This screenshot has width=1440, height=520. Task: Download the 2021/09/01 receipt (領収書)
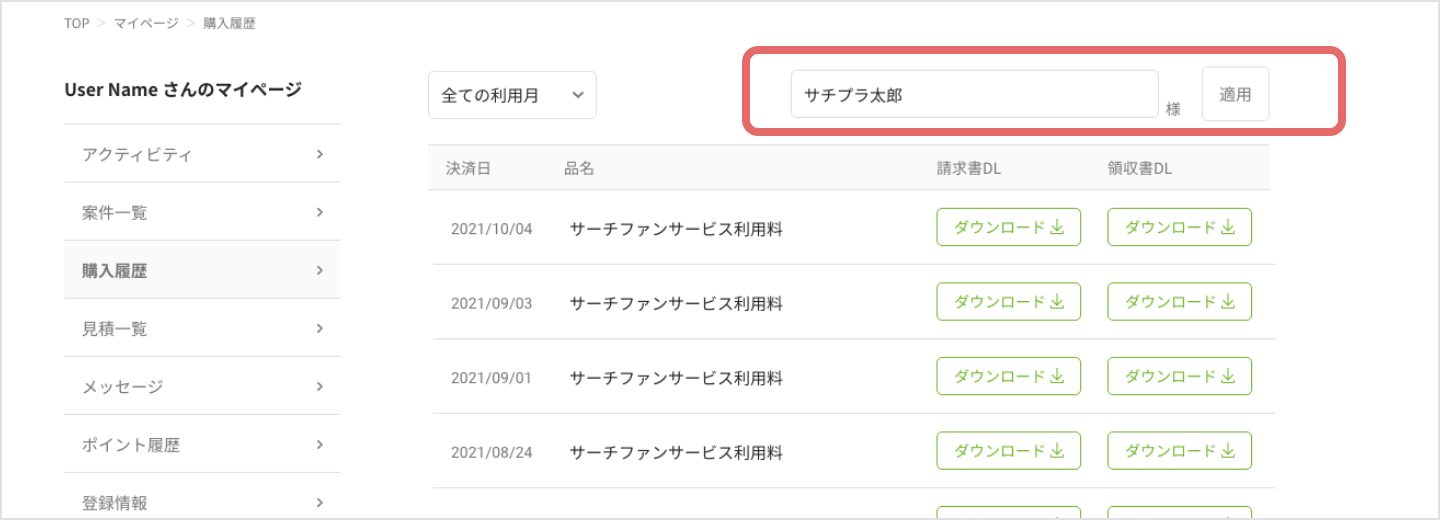click(x=1179, y=376)
